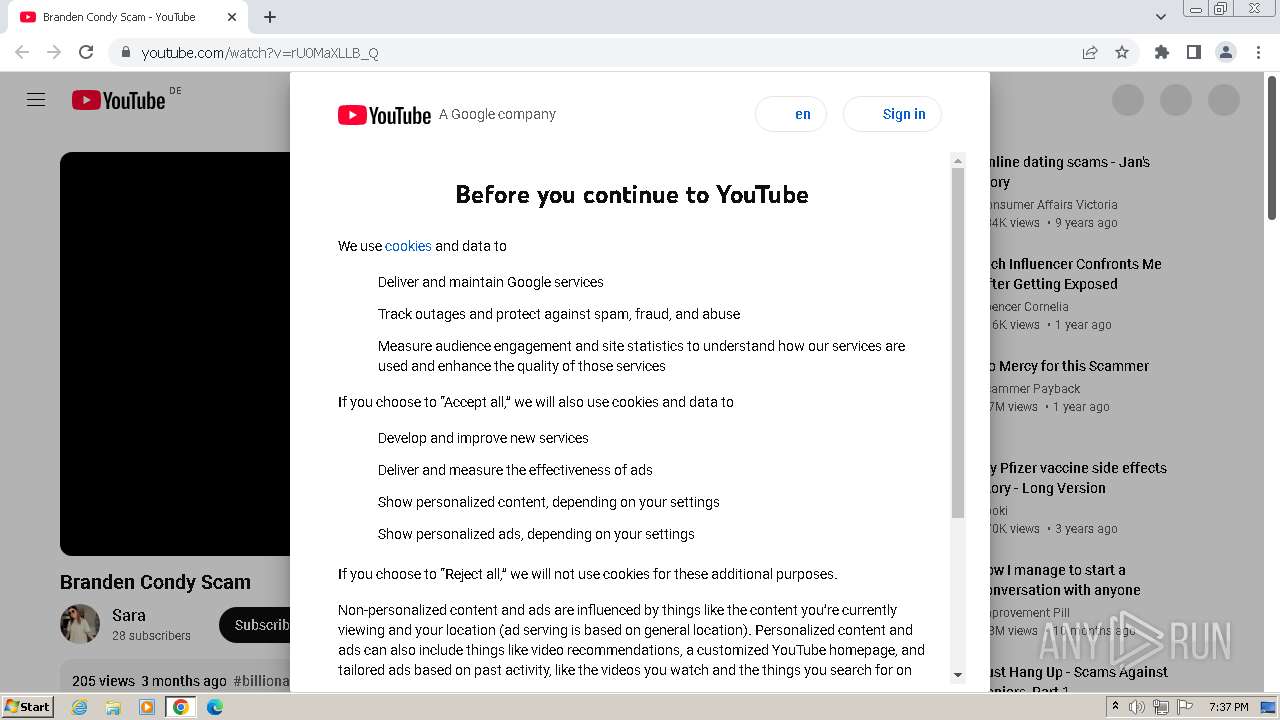The height and width of the screenshot is (720, 1280).
Task: Open the Chrome three-dot menu
Action: pyautogui.click(x=1259, y=52)
